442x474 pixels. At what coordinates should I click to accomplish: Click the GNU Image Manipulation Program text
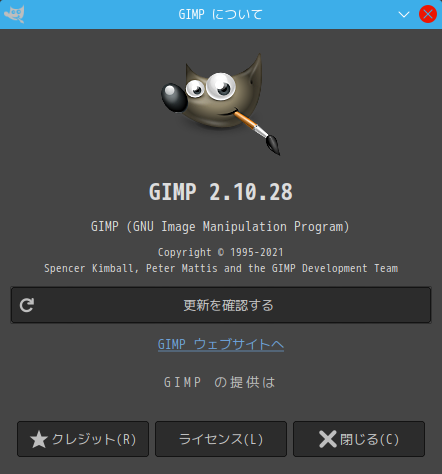220,227
